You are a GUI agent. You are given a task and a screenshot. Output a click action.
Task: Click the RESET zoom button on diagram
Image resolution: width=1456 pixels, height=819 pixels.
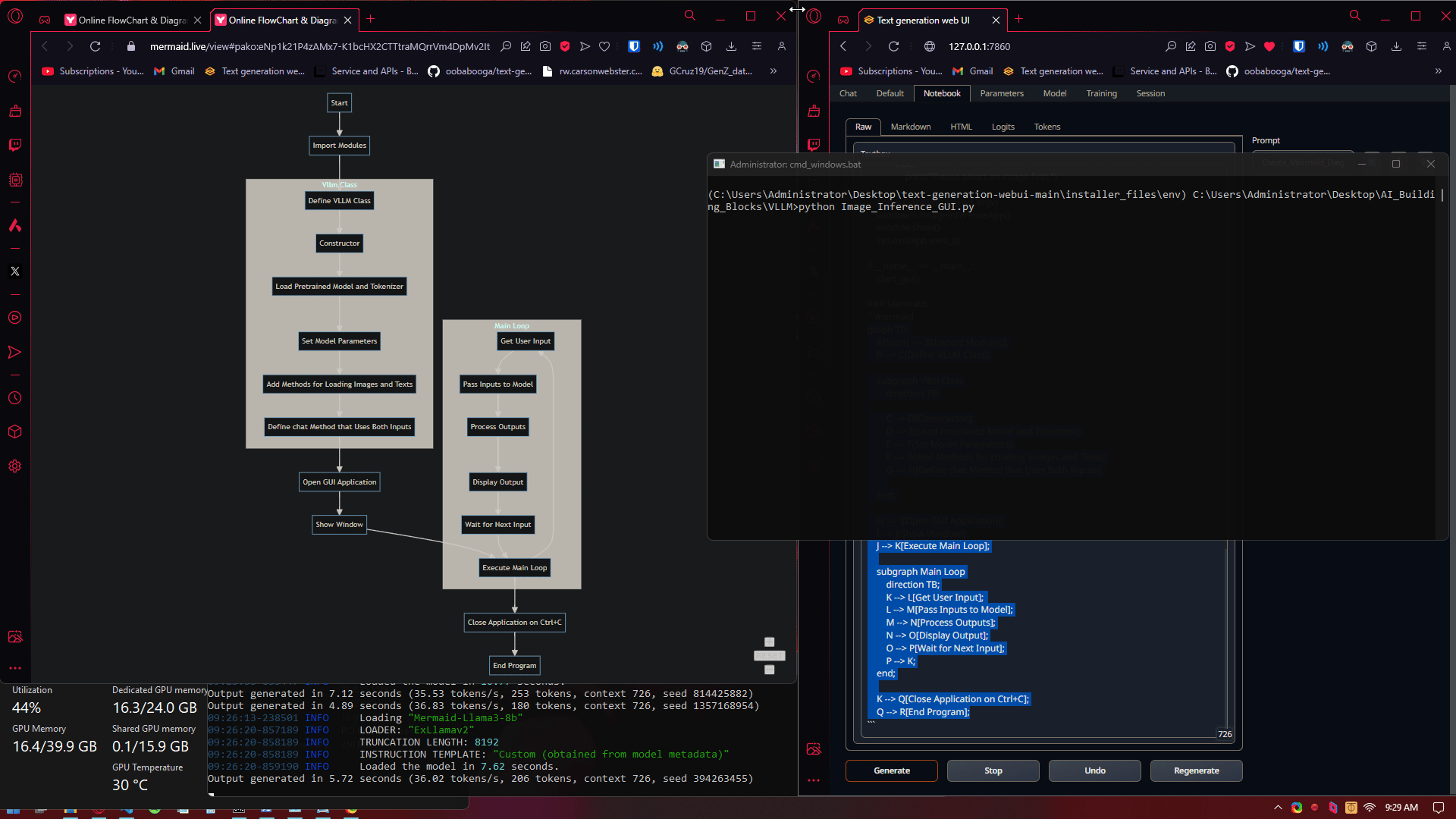pyautogui.click(x=769, y=656)
